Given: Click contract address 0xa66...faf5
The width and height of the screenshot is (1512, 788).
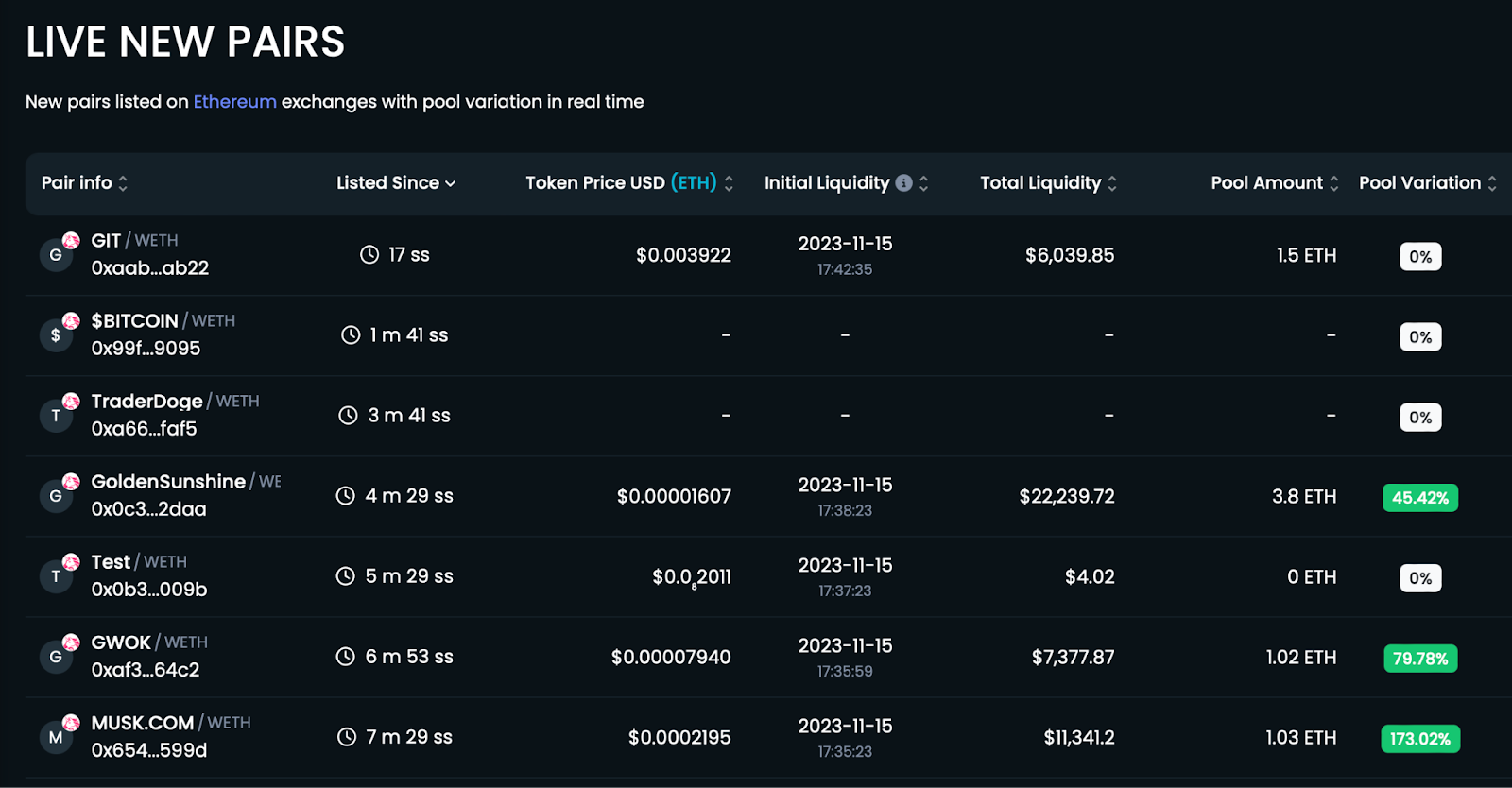Looking at the screenshot, I should pyautogui.click(x=144, y=429).
